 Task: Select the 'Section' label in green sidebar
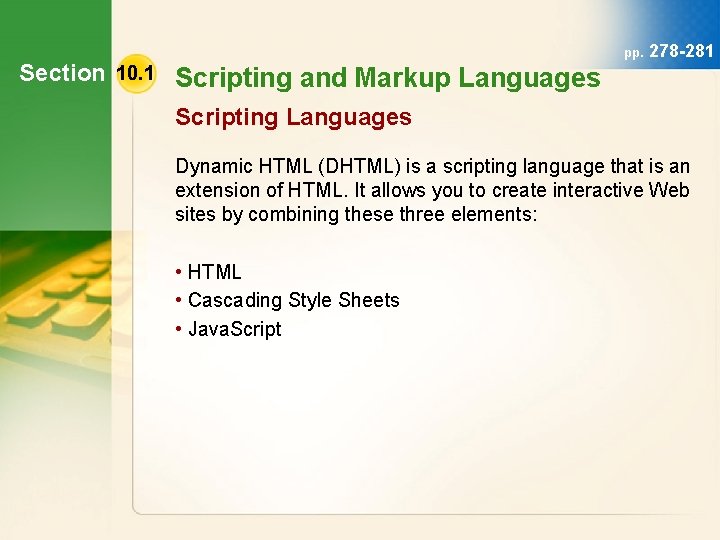tap(62, 73)
